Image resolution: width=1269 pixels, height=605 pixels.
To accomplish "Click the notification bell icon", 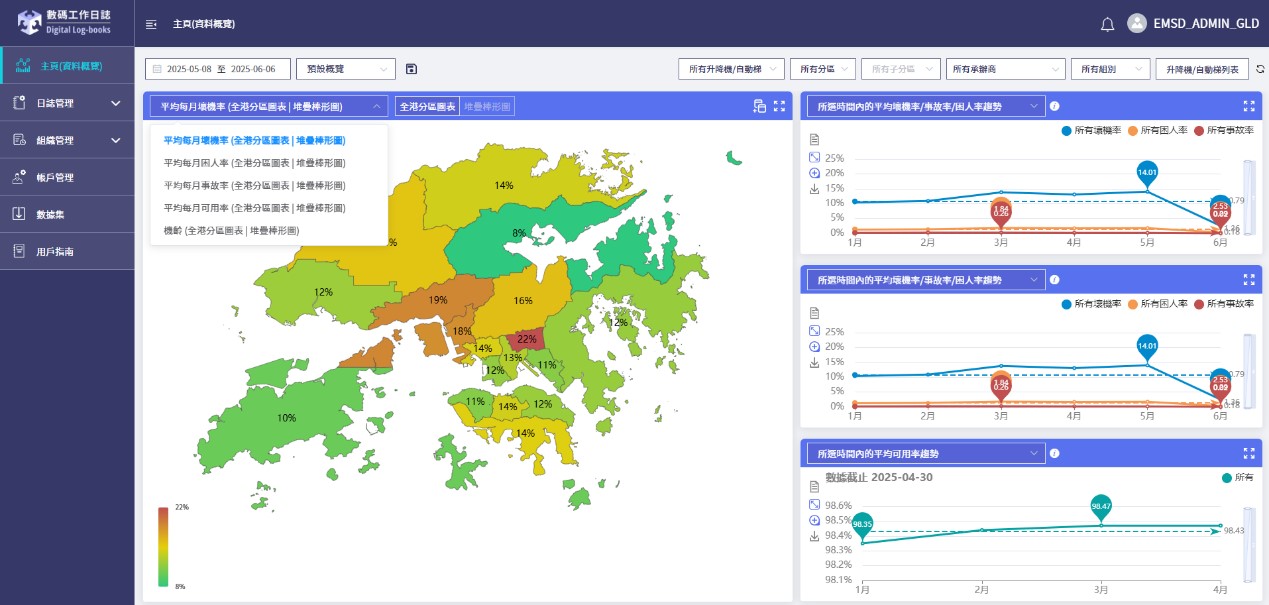I will click(1107, 24).
